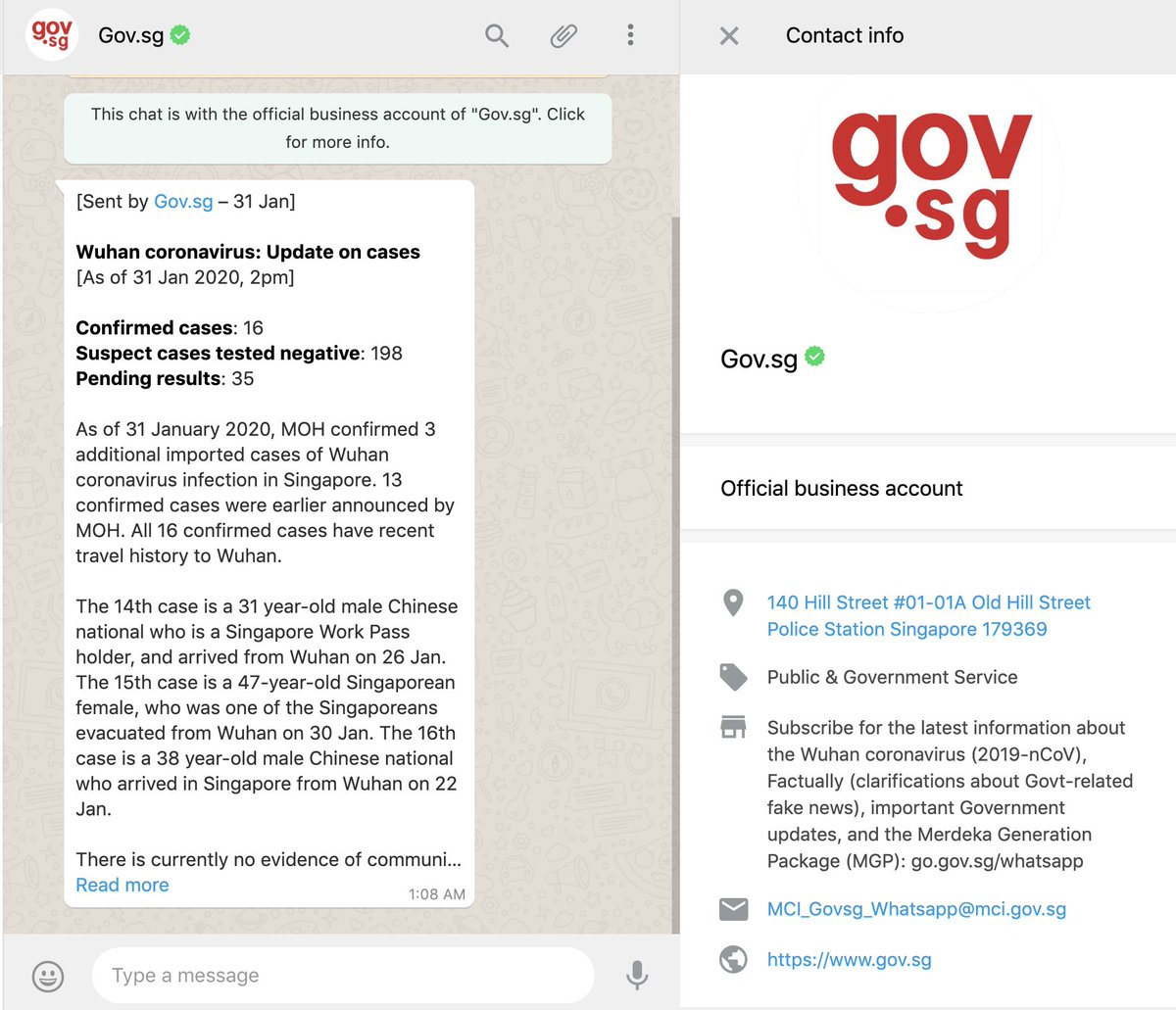Click the verified badge beside Gov.sg header

(180, 35)
